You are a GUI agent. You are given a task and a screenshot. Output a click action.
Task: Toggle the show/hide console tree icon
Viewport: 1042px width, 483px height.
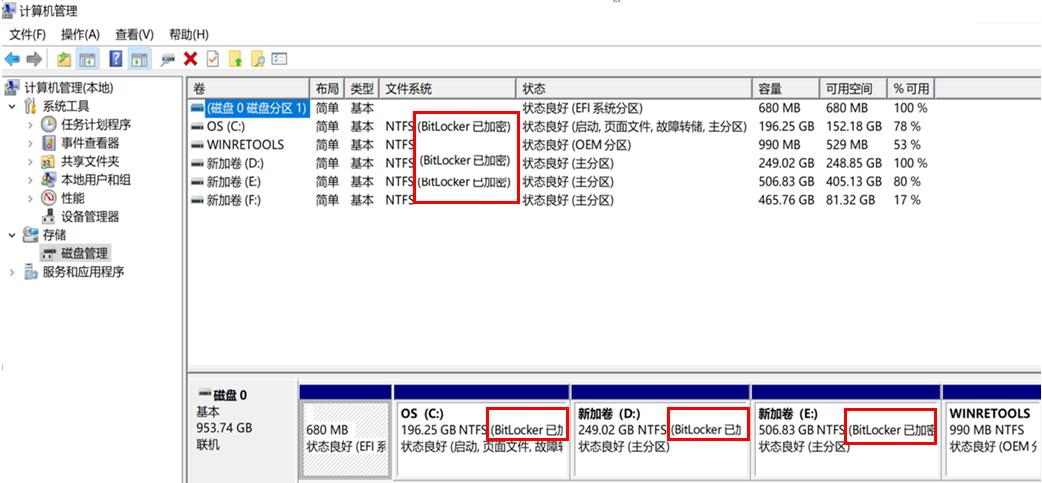point(87,59)
